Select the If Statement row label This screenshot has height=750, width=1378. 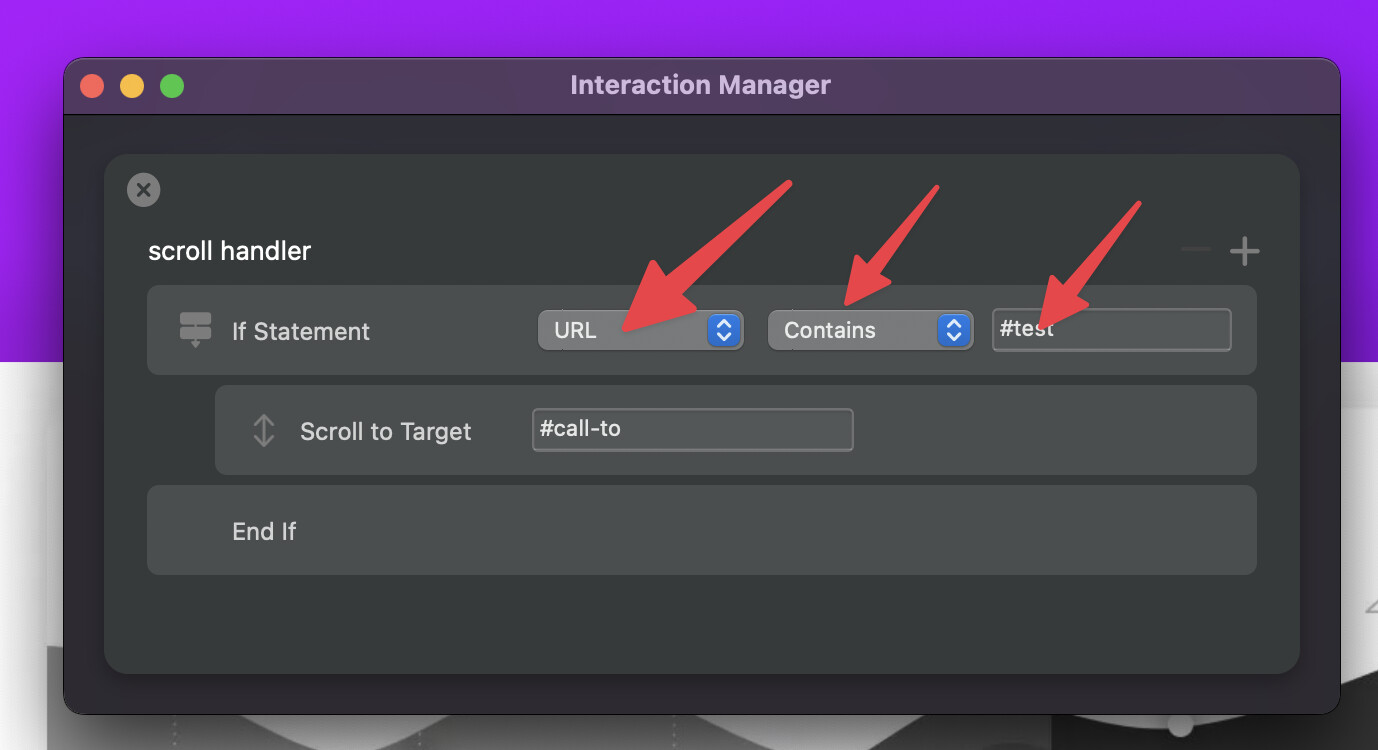point(301,331)
